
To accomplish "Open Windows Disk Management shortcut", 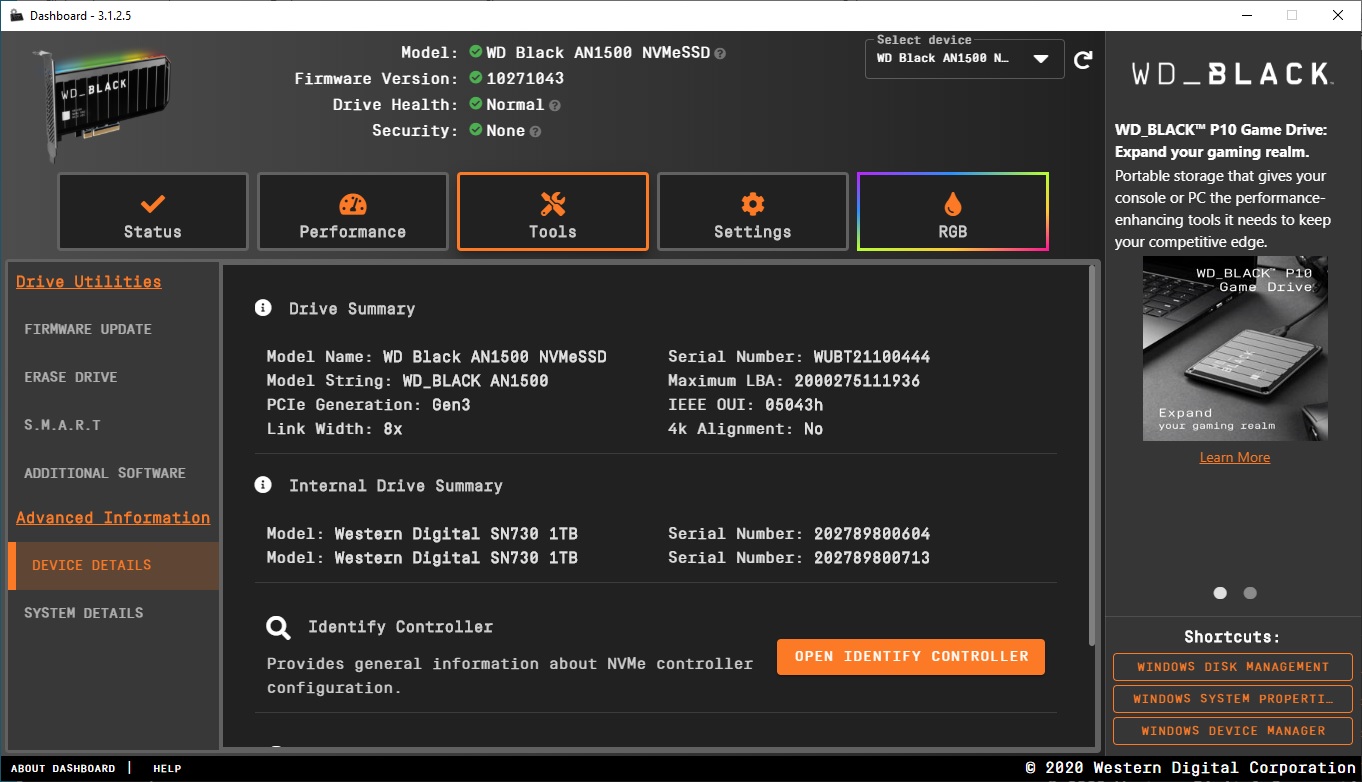I will coord(1233,667).
